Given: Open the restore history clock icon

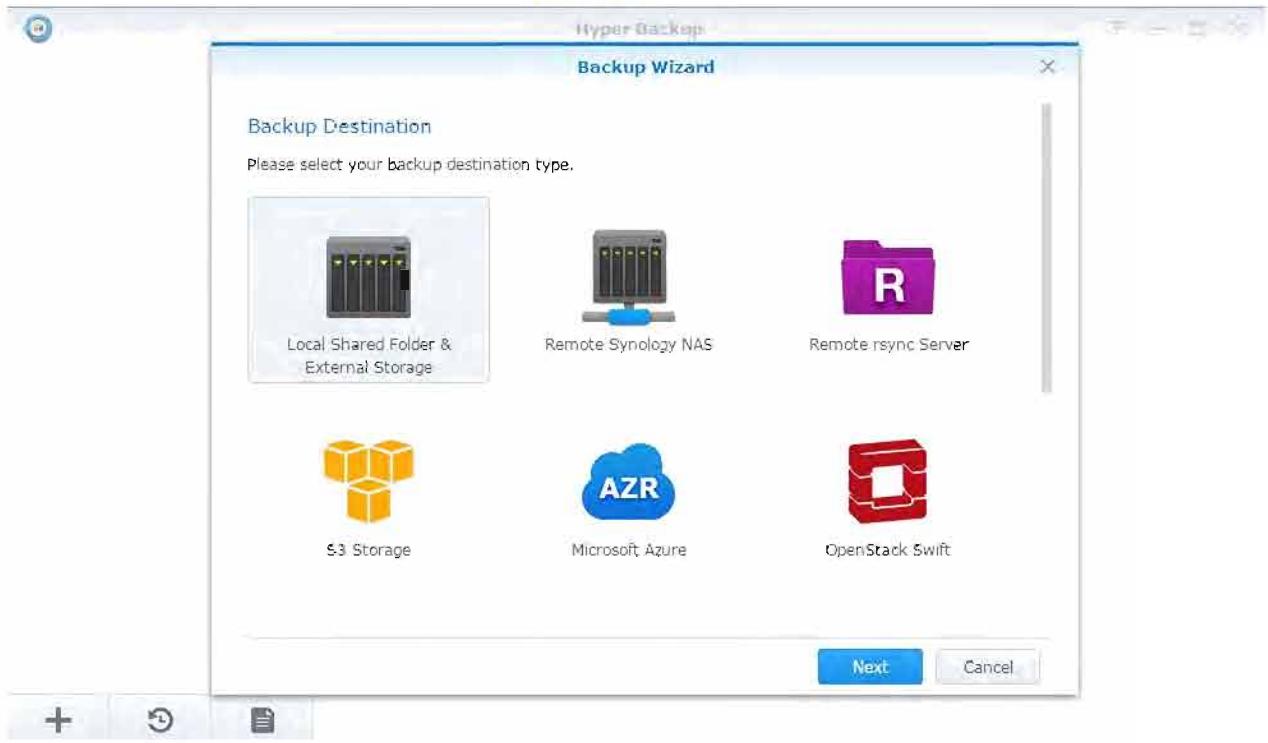Looking at the screenshot, I should coord(161,720).
